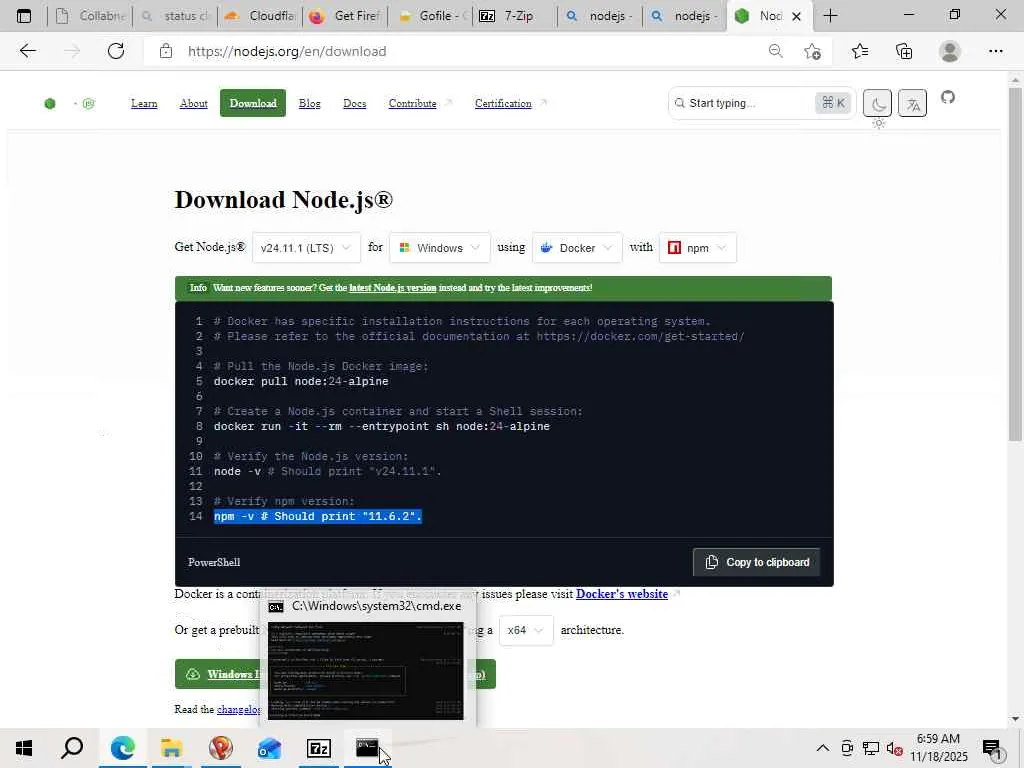Open the changelog link
This screenshot has height=768, width=1024.
tap(238, 709)
